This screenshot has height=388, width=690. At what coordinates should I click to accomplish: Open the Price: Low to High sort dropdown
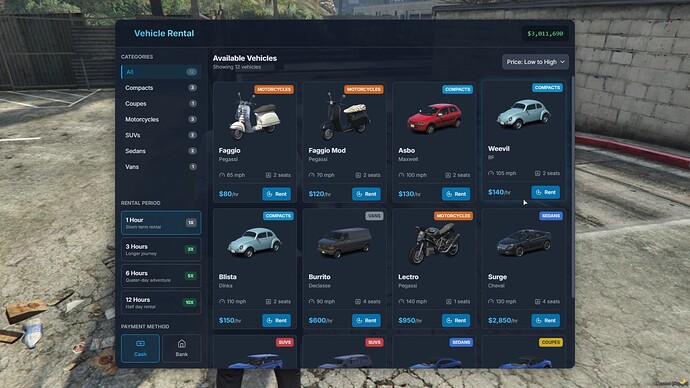(535, 62)
